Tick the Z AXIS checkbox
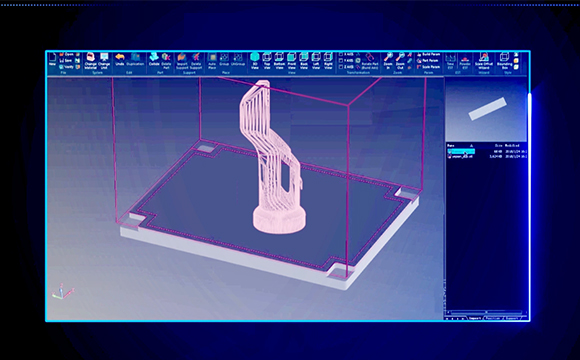This screenshot has height=360, width=580. [x=341, y=67]
